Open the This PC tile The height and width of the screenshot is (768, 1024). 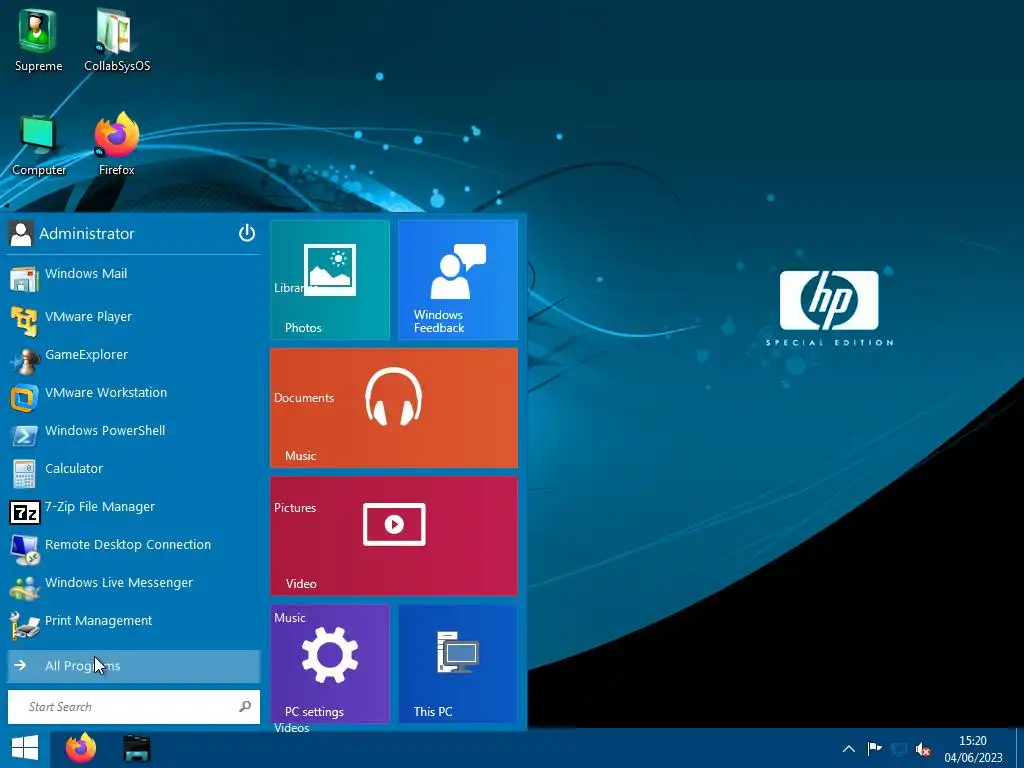(x=458, y=664)
